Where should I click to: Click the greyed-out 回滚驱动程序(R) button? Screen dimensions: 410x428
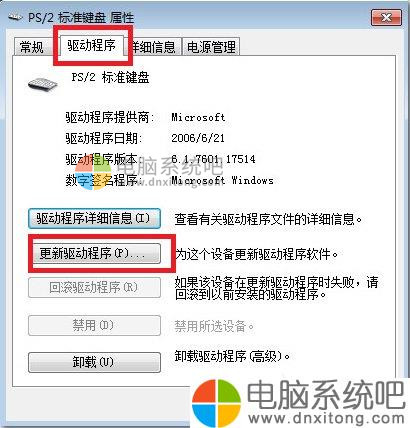pos(94,287)
